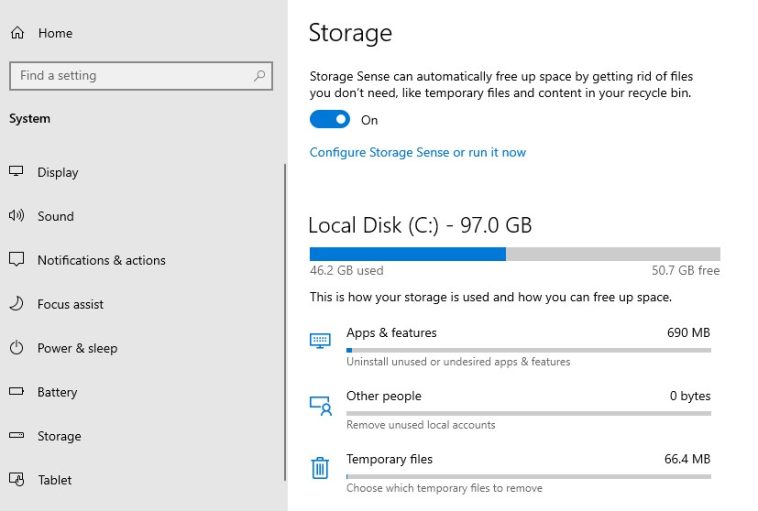
Task: Click the Power & sleep icon
Action: [x=16, y=348]
